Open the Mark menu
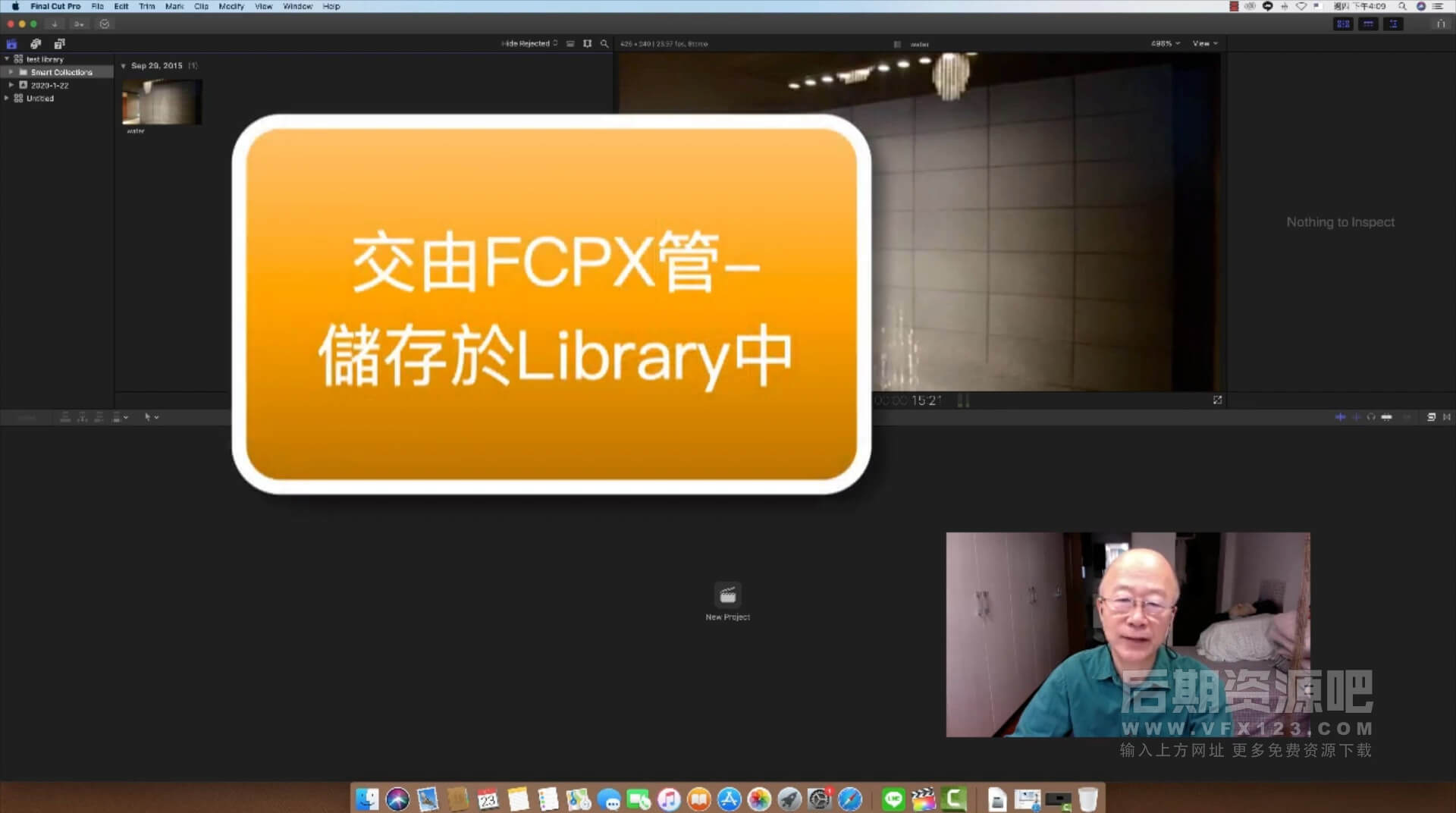1456x813 pixels. [x=174, y=6]
